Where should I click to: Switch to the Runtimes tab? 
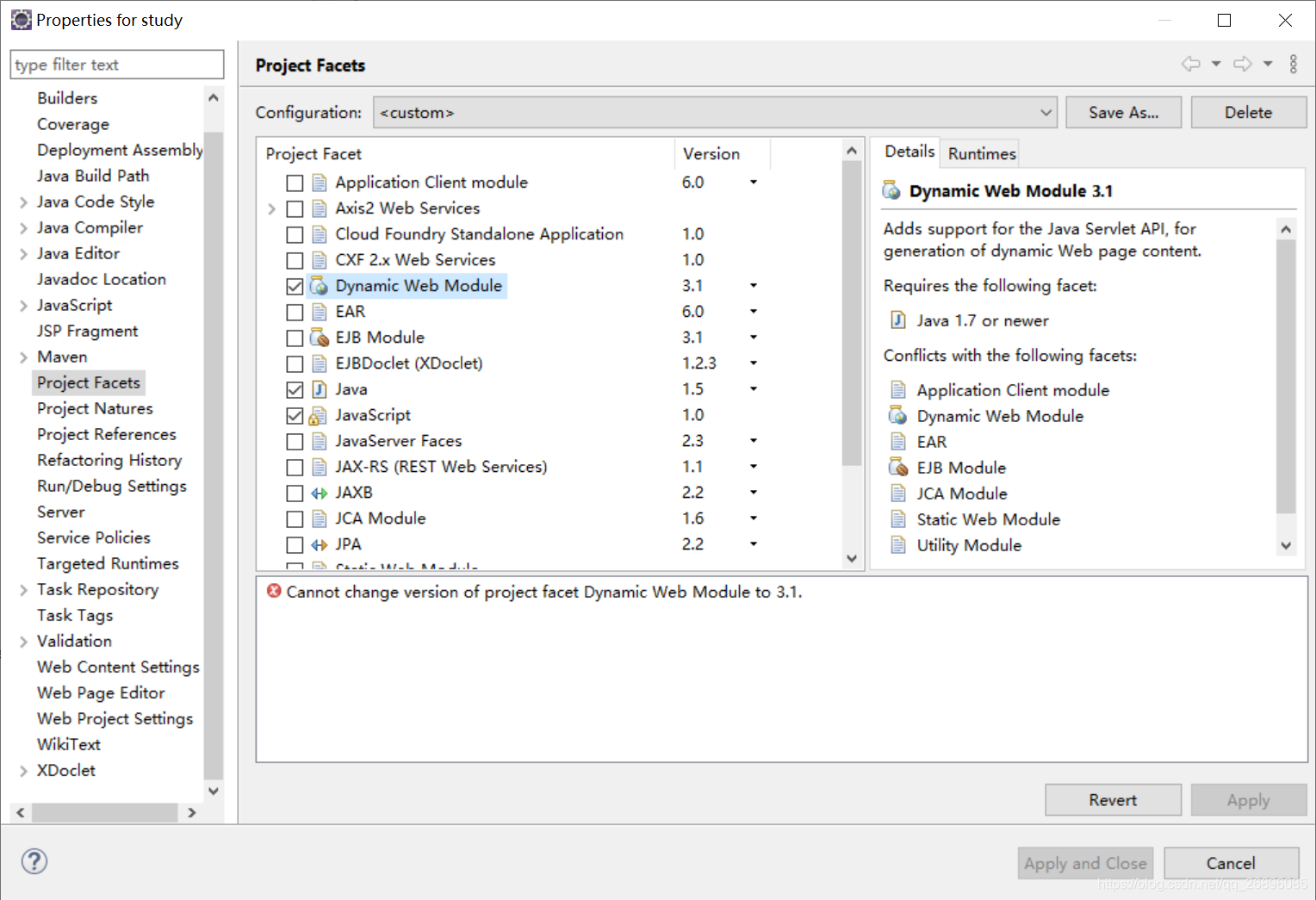(x=979, y=153)
